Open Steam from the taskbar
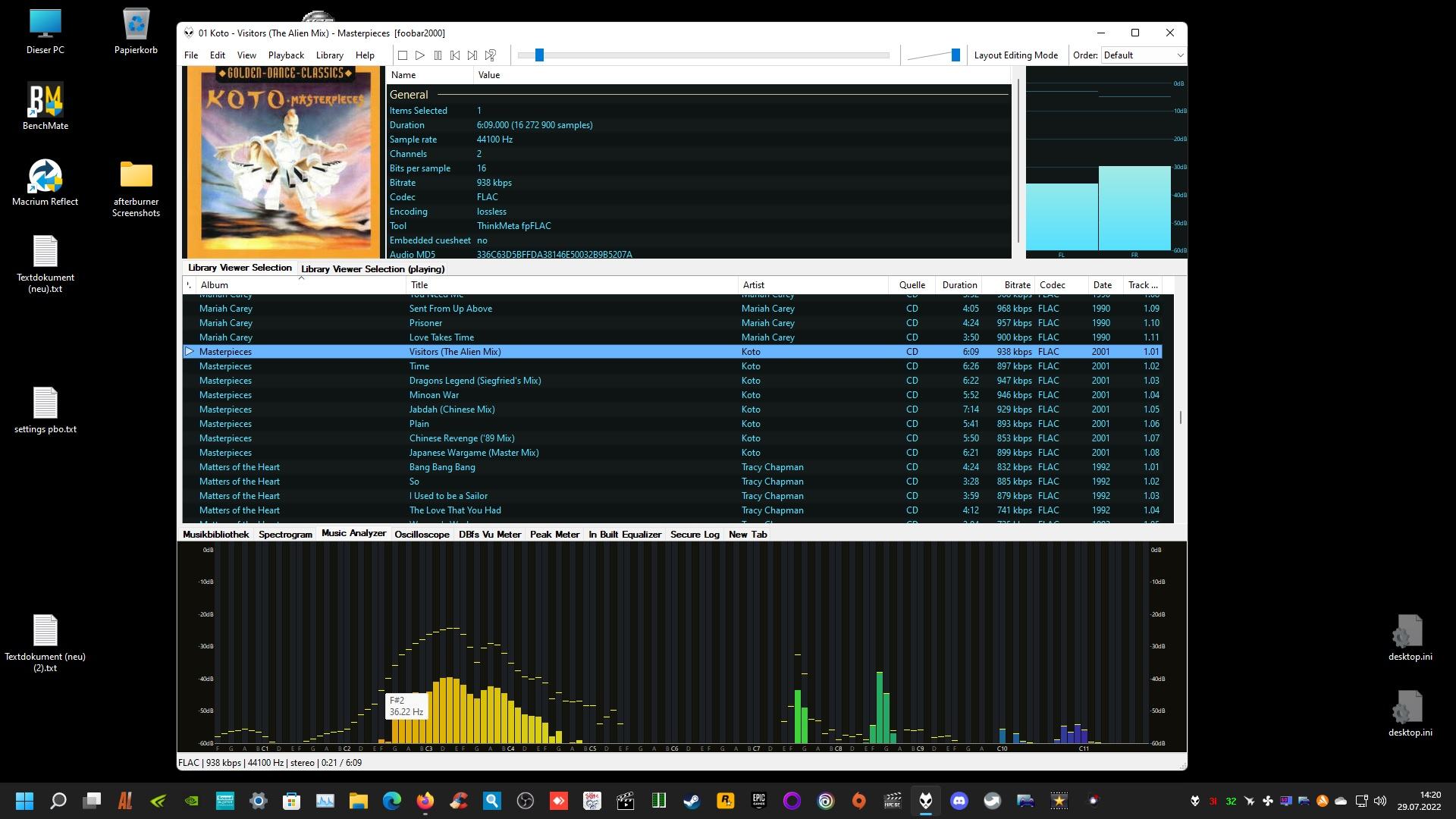The image size is (1456, 819). [x=692, y=801]
